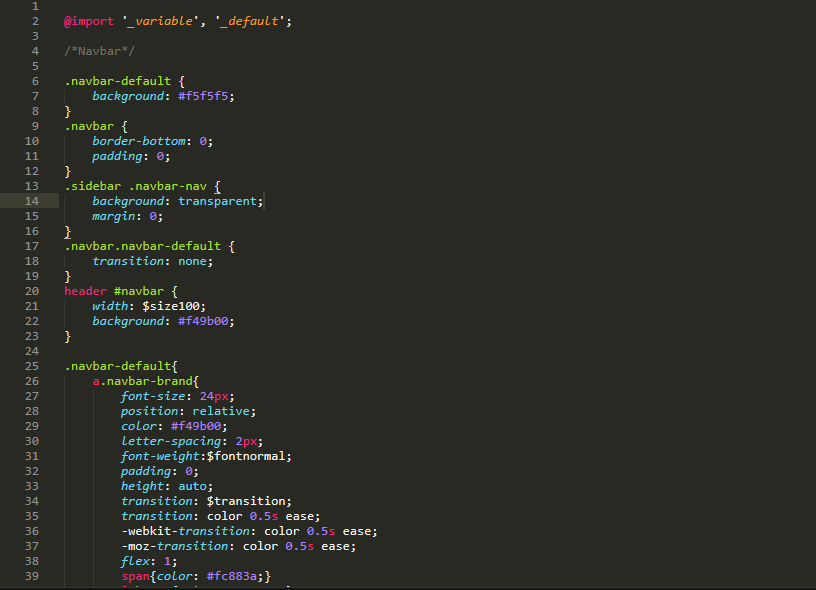Screen dimensions: 816x590
Task: Click the -webkit-transition property on line 36
Action: tap(185, 531)
